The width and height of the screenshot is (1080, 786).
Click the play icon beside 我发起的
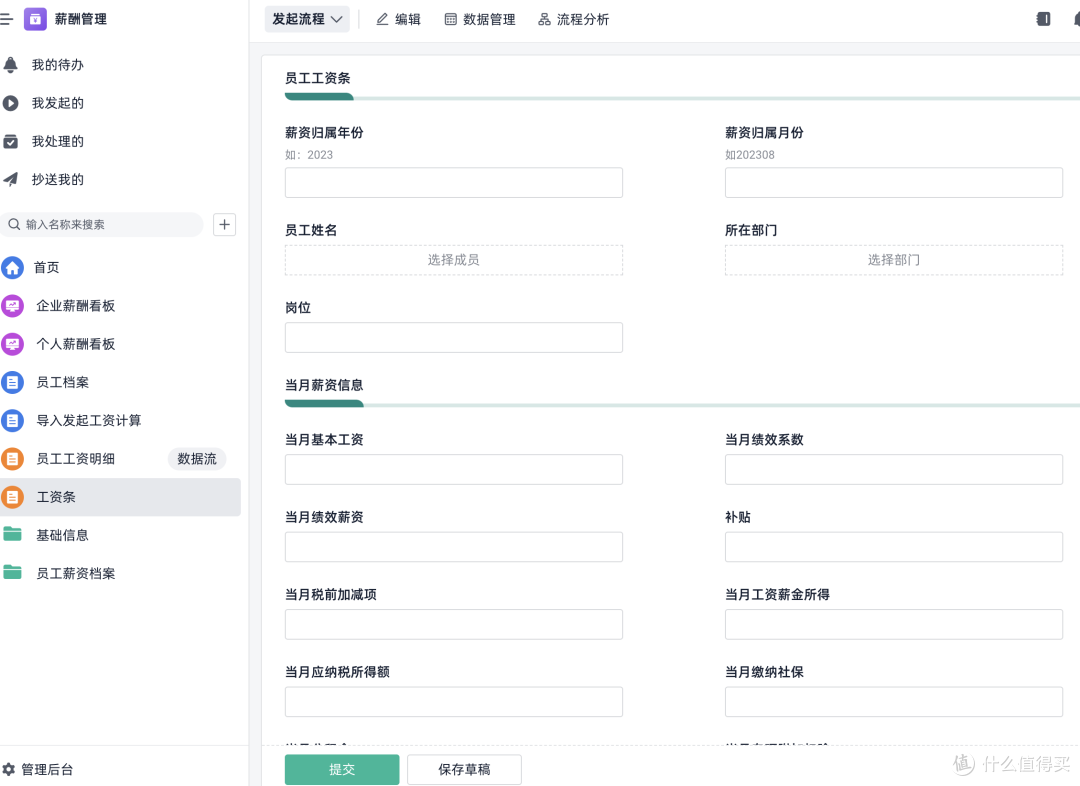[10, 103]
